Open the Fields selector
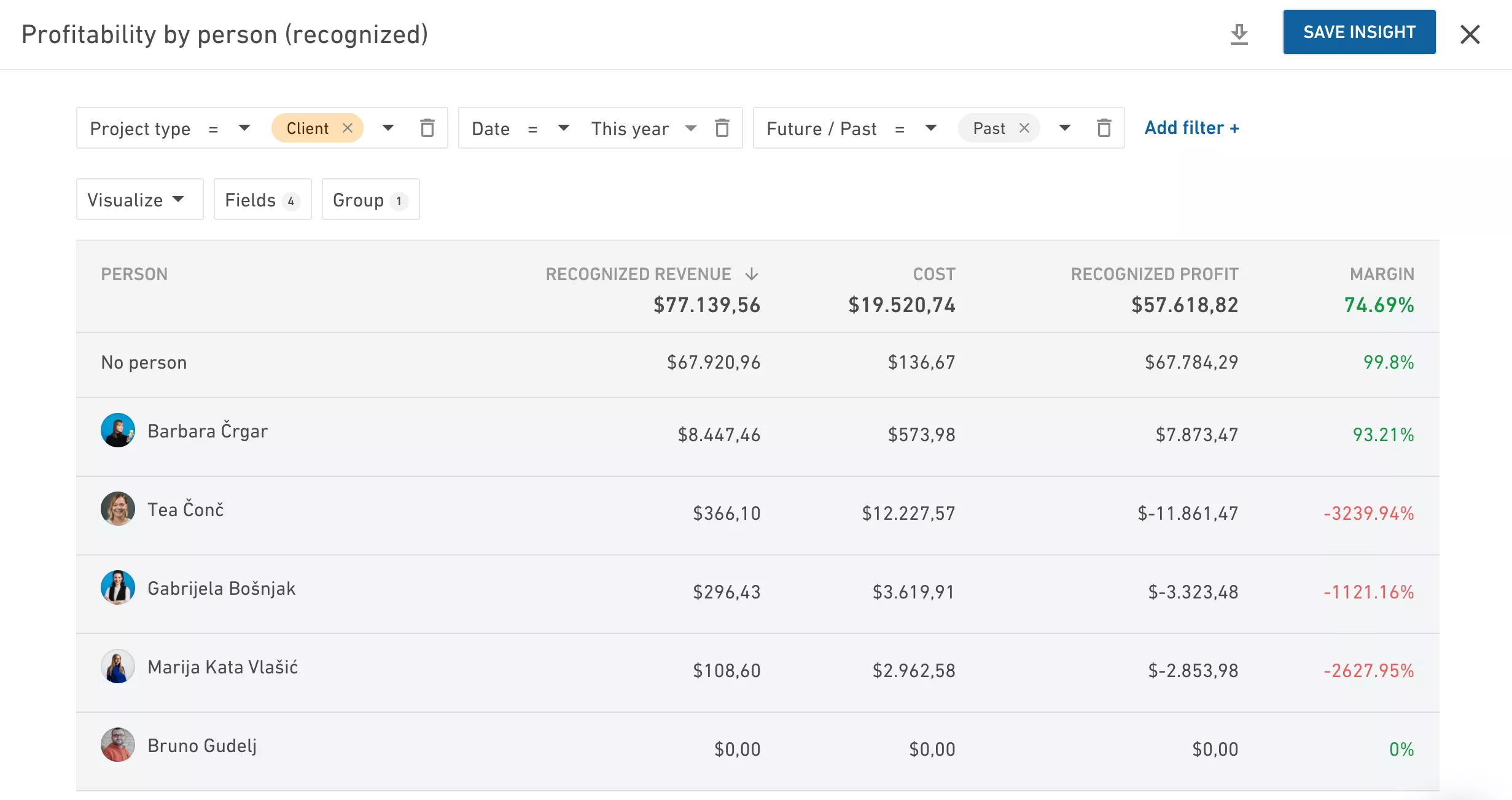The height and width of the screenshot is (800, 1512). 262,199
